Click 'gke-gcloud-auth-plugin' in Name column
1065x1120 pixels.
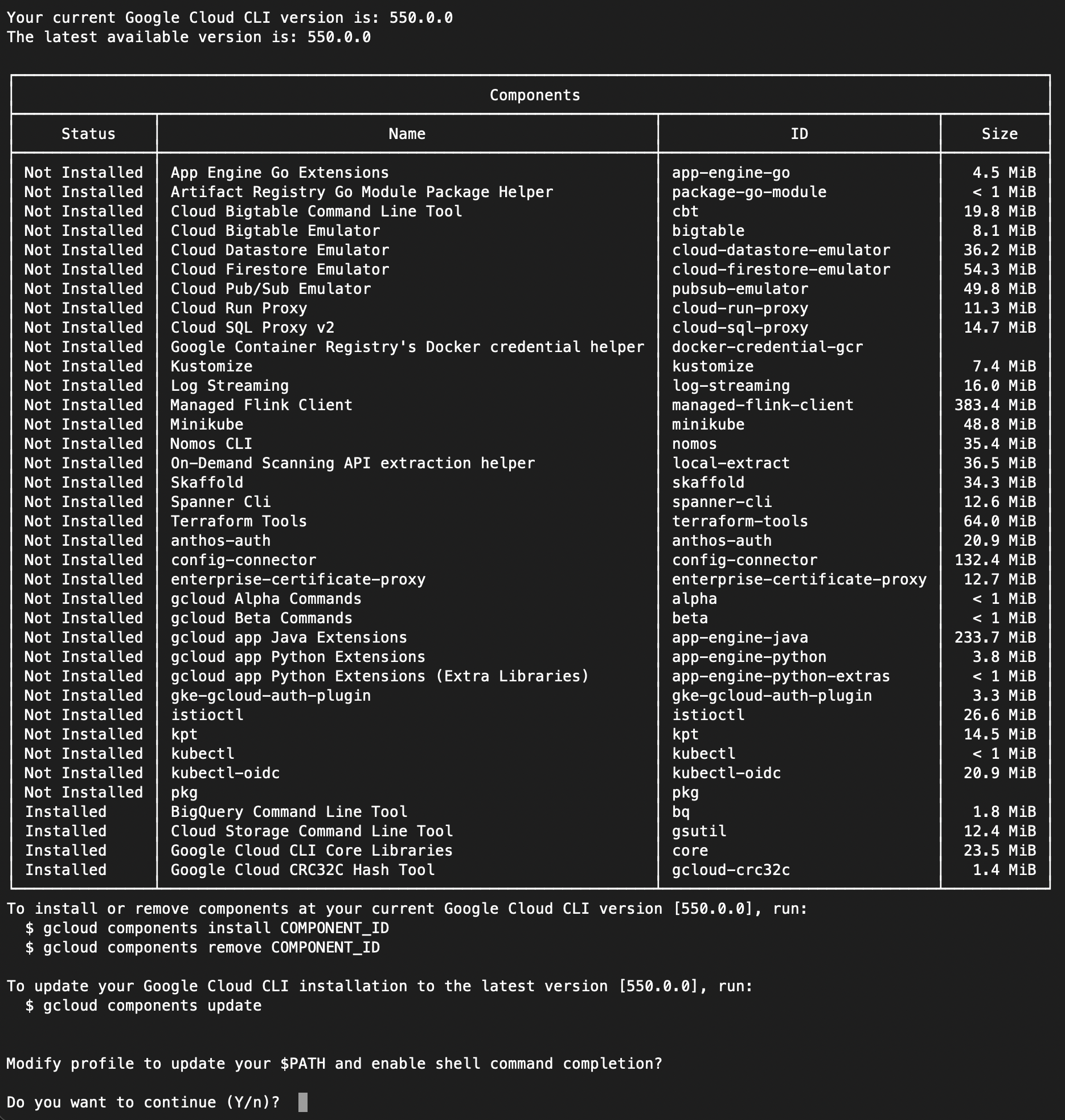point(271,696)
